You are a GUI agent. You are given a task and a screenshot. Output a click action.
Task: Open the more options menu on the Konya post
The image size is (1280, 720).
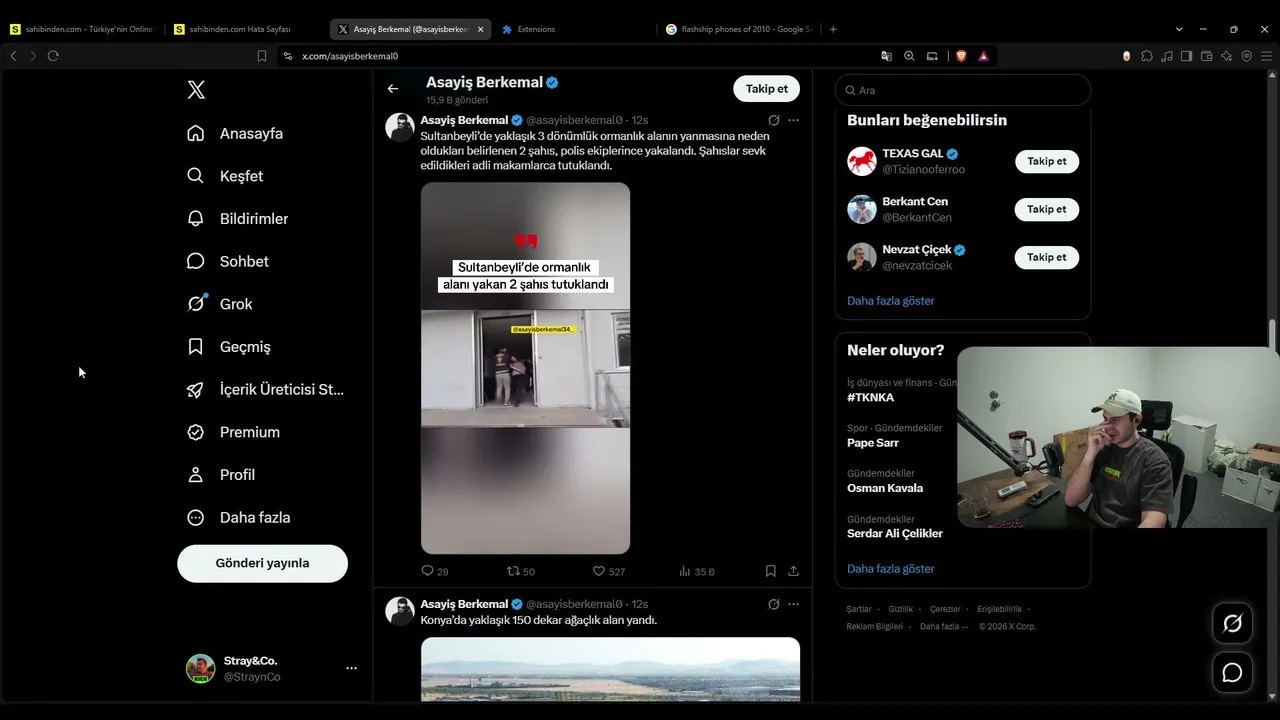(793, 604)
